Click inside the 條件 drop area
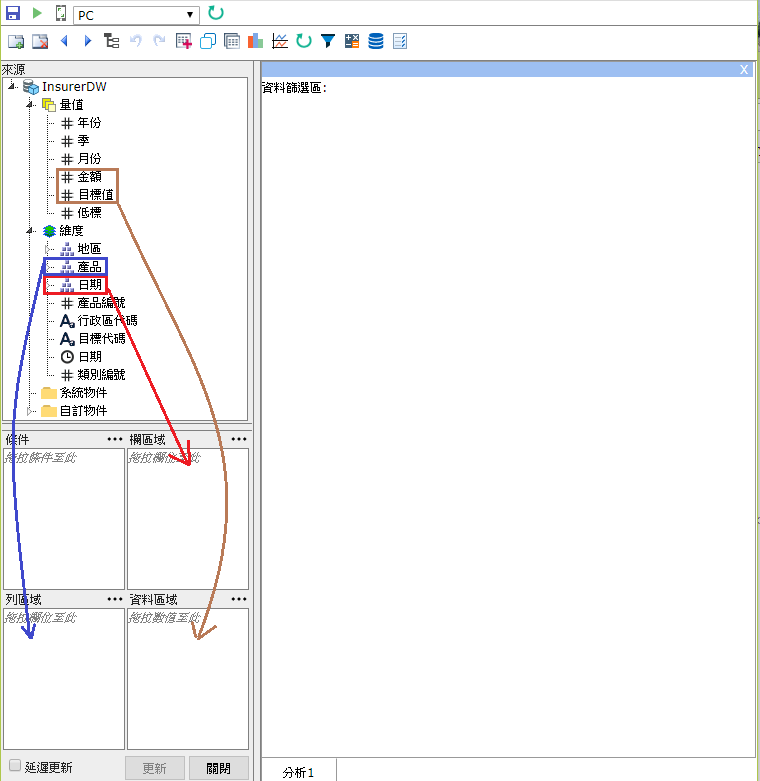Viewport: 760px width, 781px height. coord(64,519)
